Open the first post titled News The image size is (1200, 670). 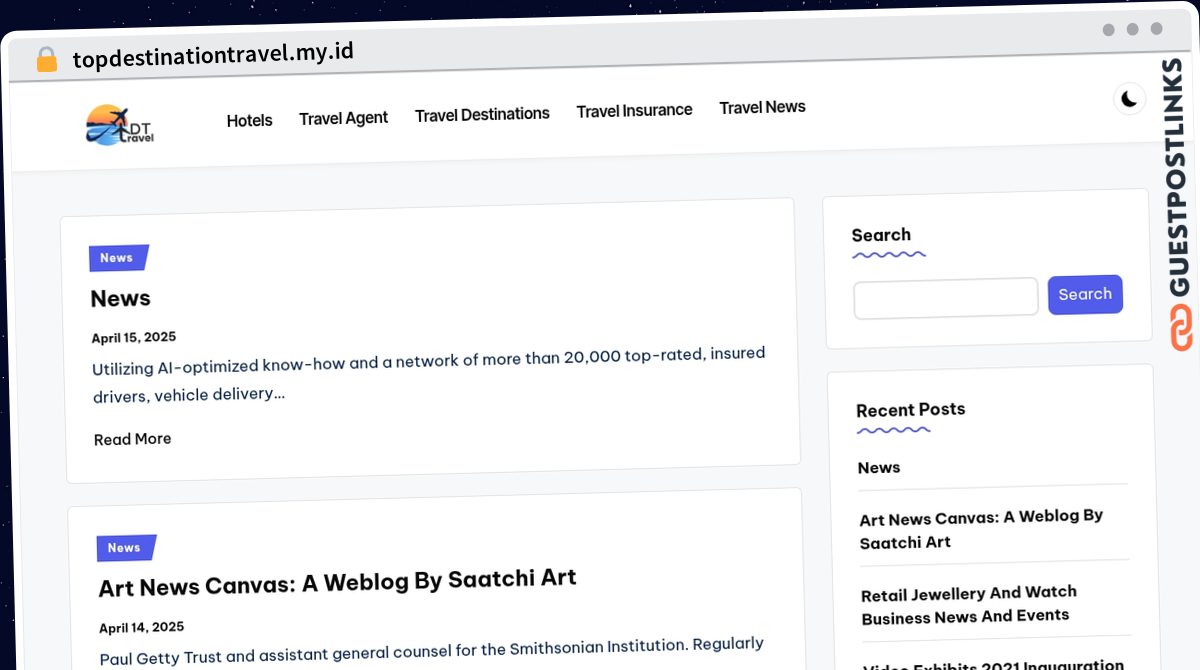click(x=120, y=298)
